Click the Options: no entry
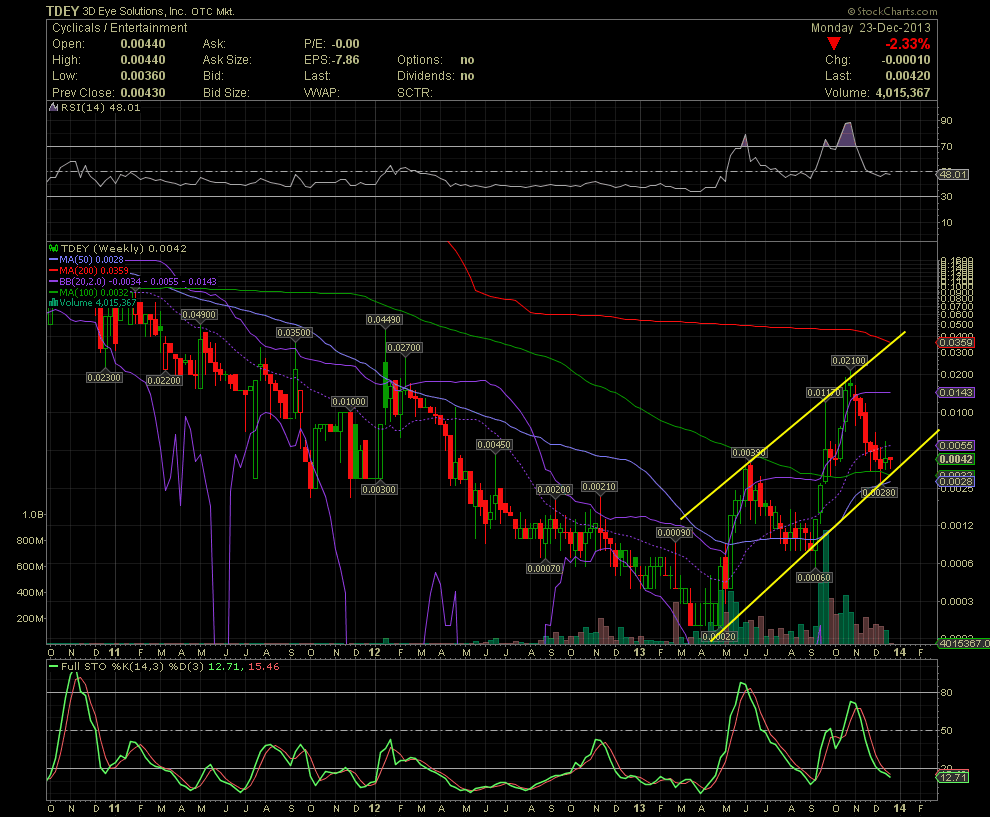Screen dimensions: 990x817 436,60
